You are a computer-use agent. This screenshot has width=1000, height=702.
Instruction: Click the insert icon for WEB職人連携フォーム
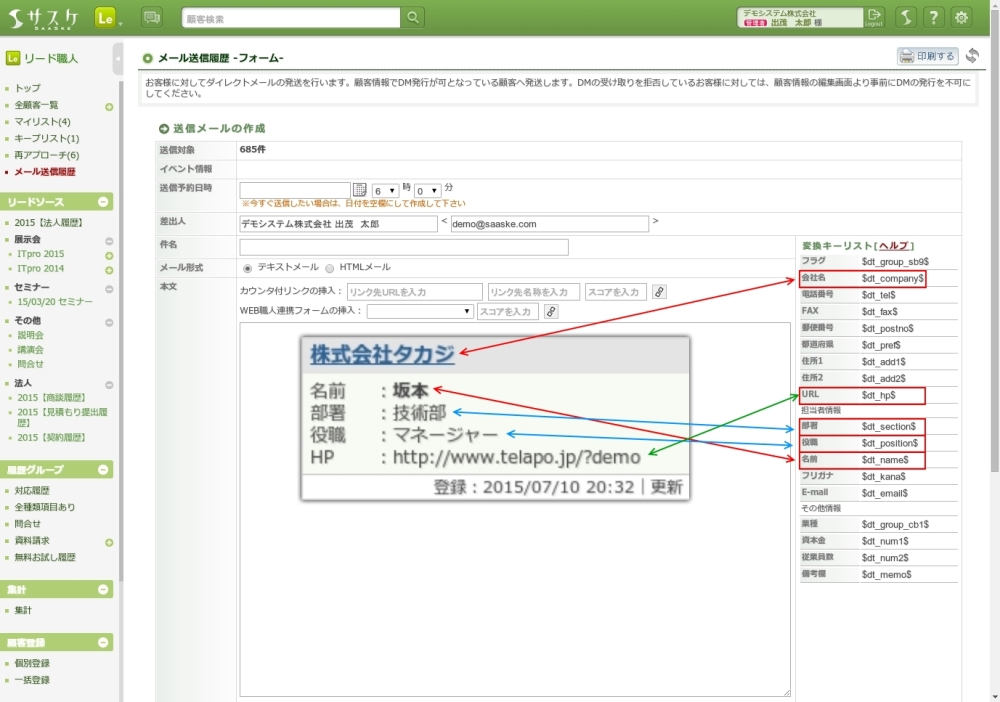[551, 311]
